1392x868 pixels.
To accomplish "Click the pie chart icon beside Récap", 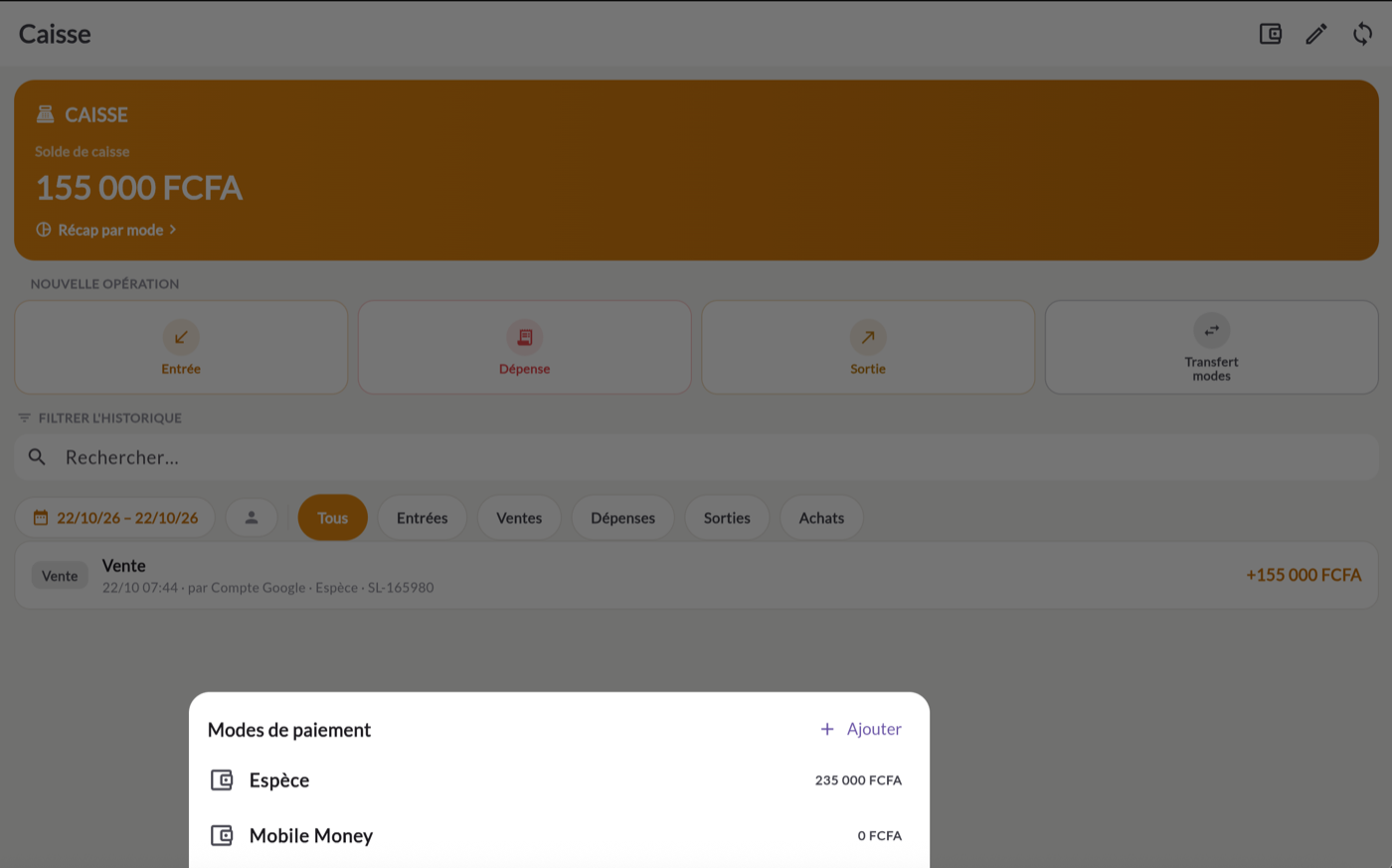I will (44, 230).
